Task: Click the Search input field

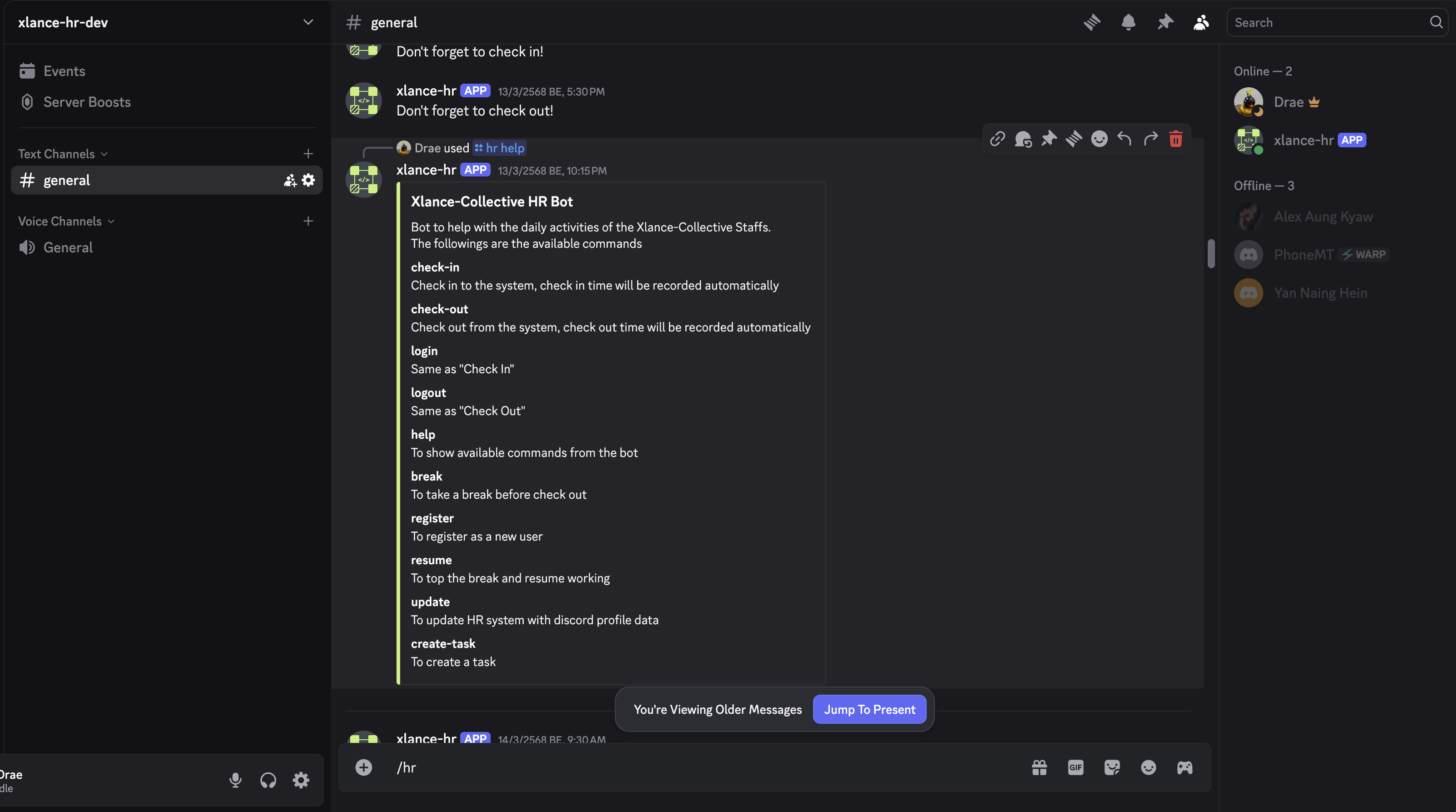Action: [1328, 23]
